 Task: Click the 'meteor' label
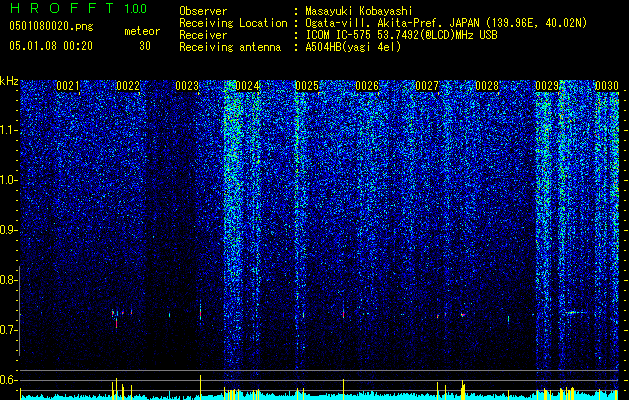coord(142,31)
